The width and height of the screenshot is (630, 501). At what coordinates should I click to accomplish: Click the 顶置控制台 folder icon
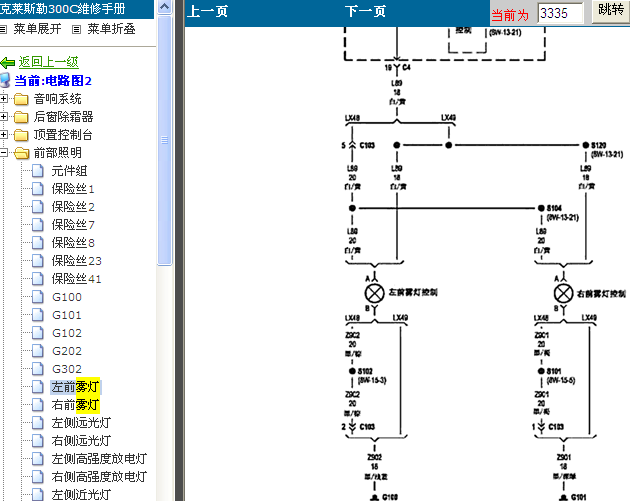(21, 135)
